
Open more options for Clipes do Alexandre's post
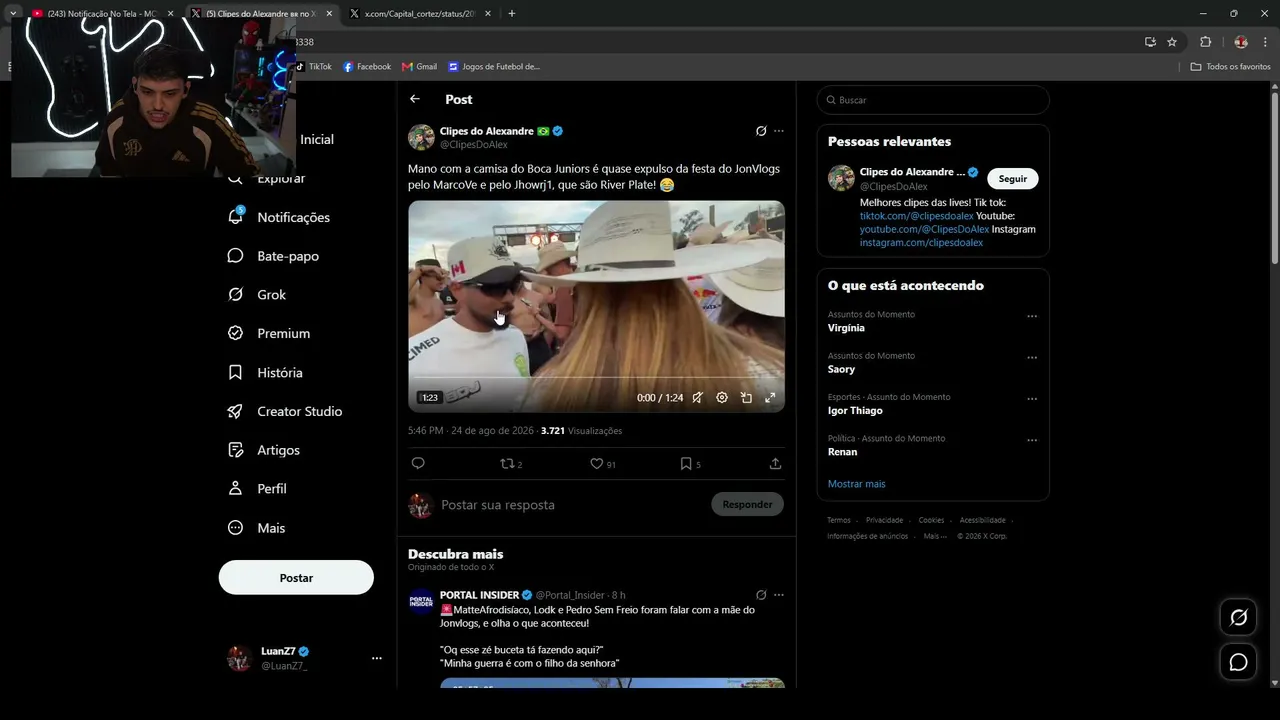pyautogui.click(x=779, y=131)
